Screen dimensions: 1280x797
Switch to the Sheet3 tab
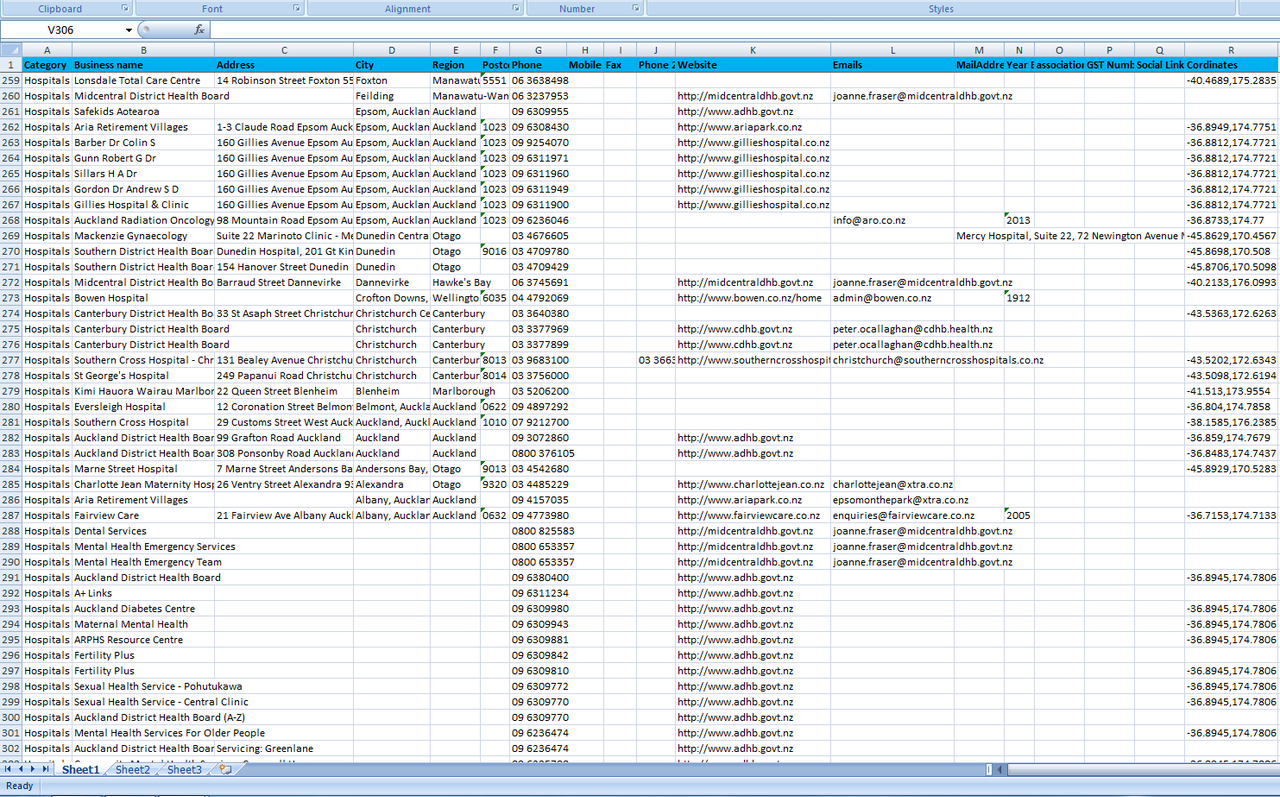coord(184,770)
